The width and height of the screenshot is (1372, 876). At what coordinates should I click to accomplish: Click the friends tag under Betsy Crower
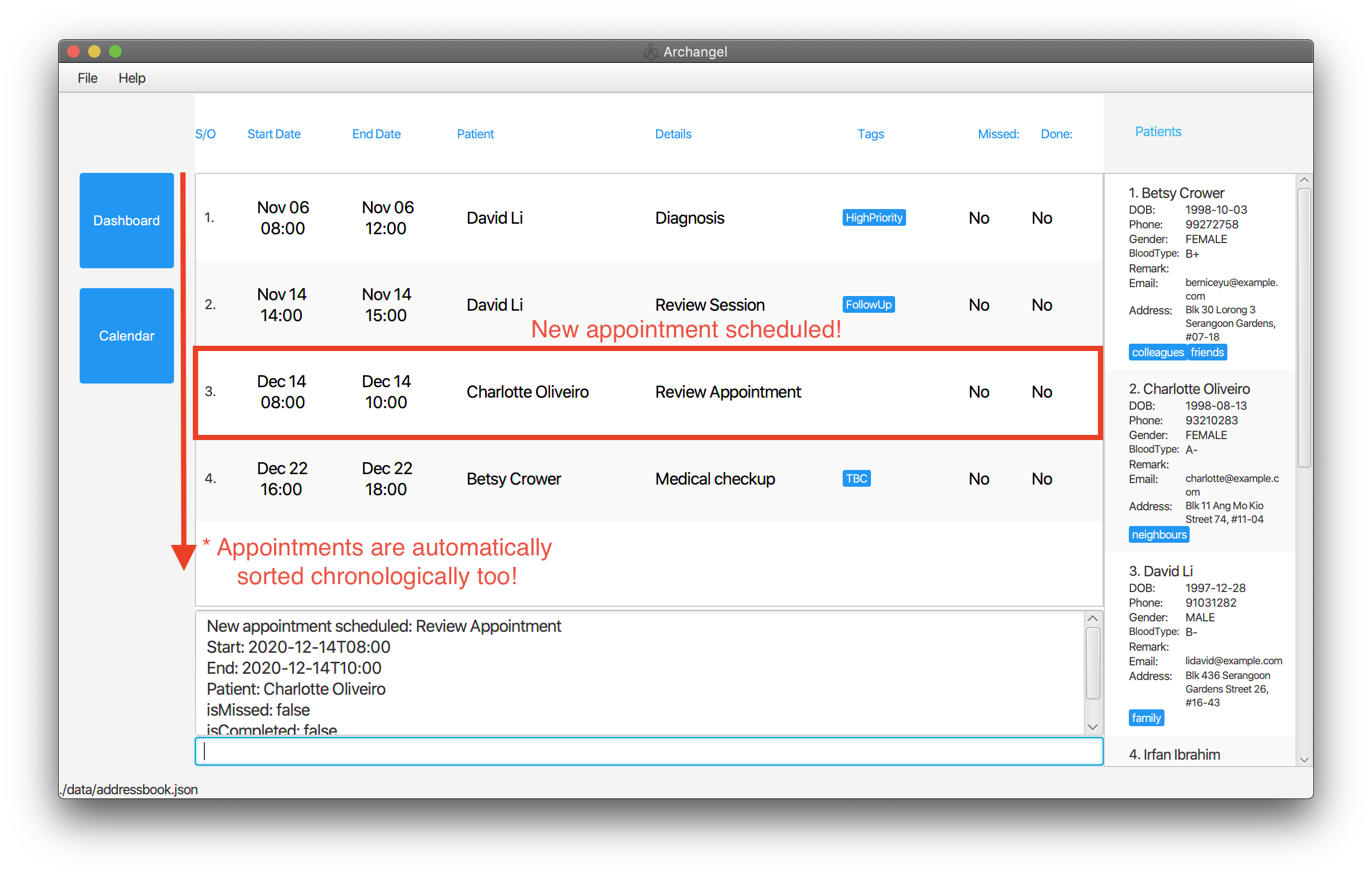1207,353
